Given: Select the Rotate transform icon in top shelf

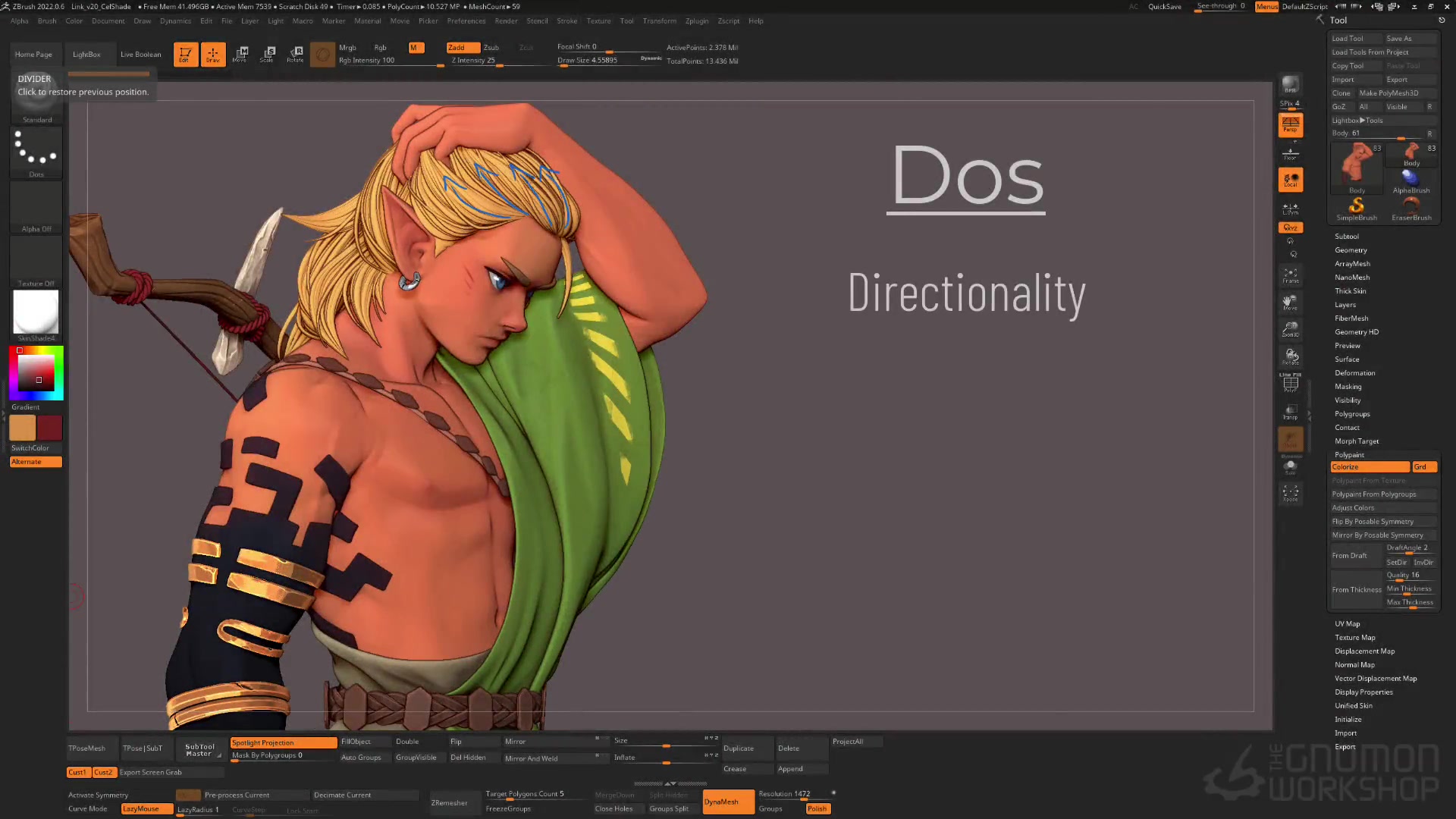Looking at the screenshot, I should [295, 54].
